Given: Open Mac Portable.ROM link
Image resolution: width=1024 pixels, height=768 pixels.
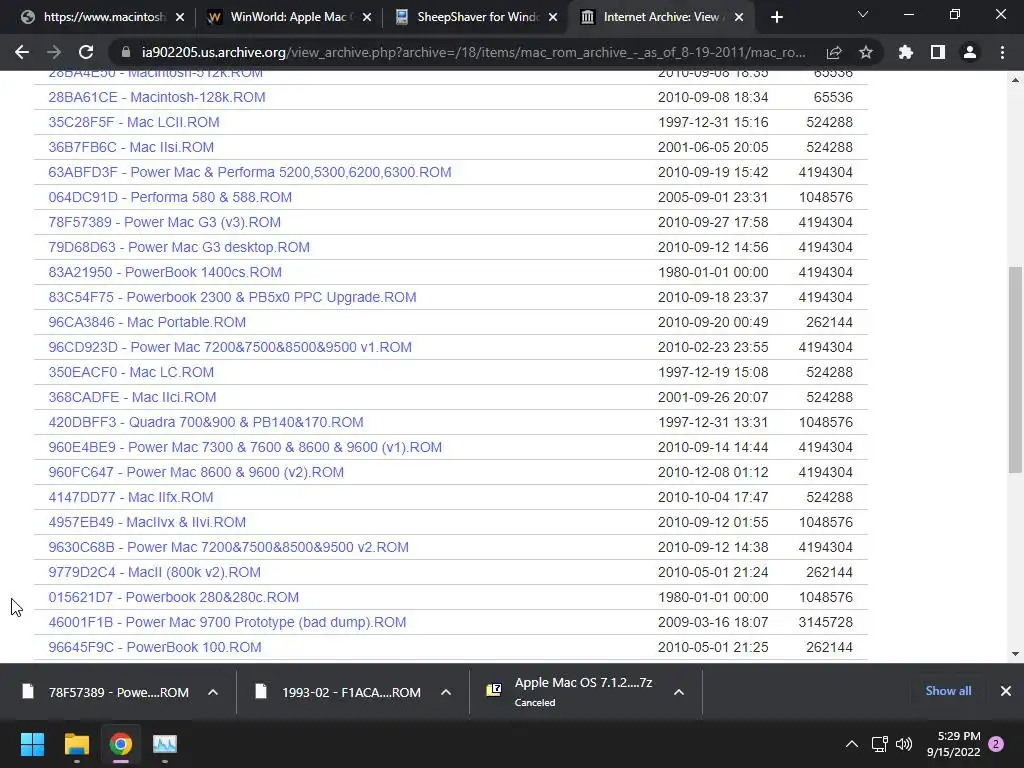Looking at the screenshot, I should [147, 322].
